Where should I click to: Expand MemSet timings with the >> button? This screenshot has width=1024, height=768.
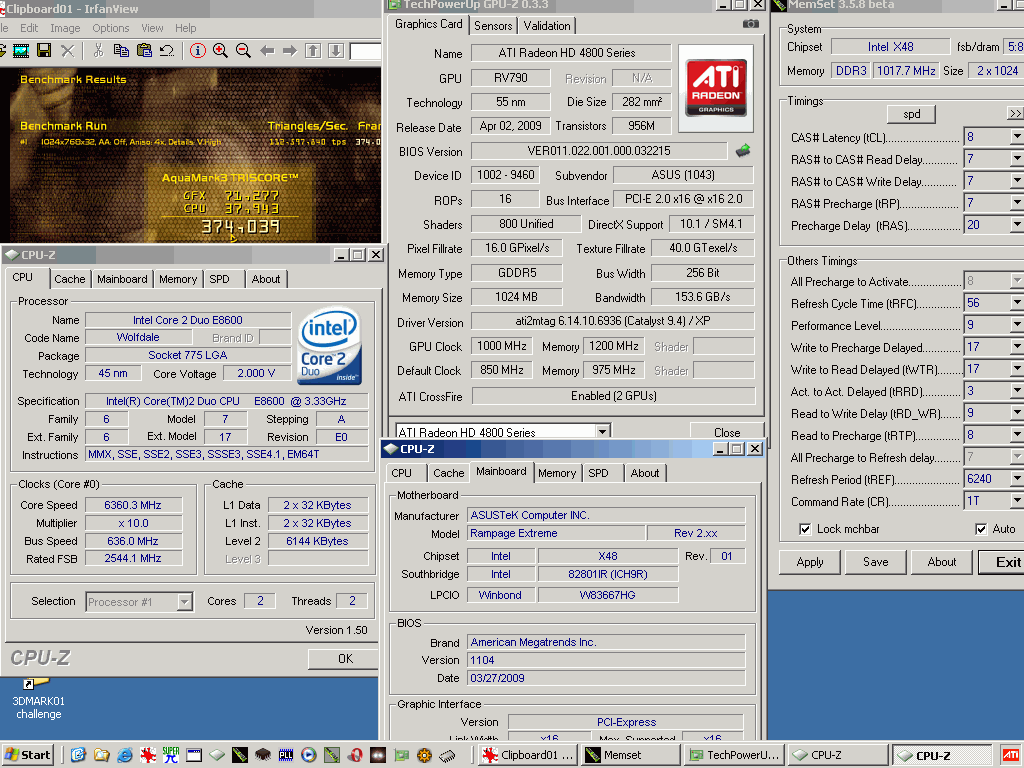(x=1016, y=114)
